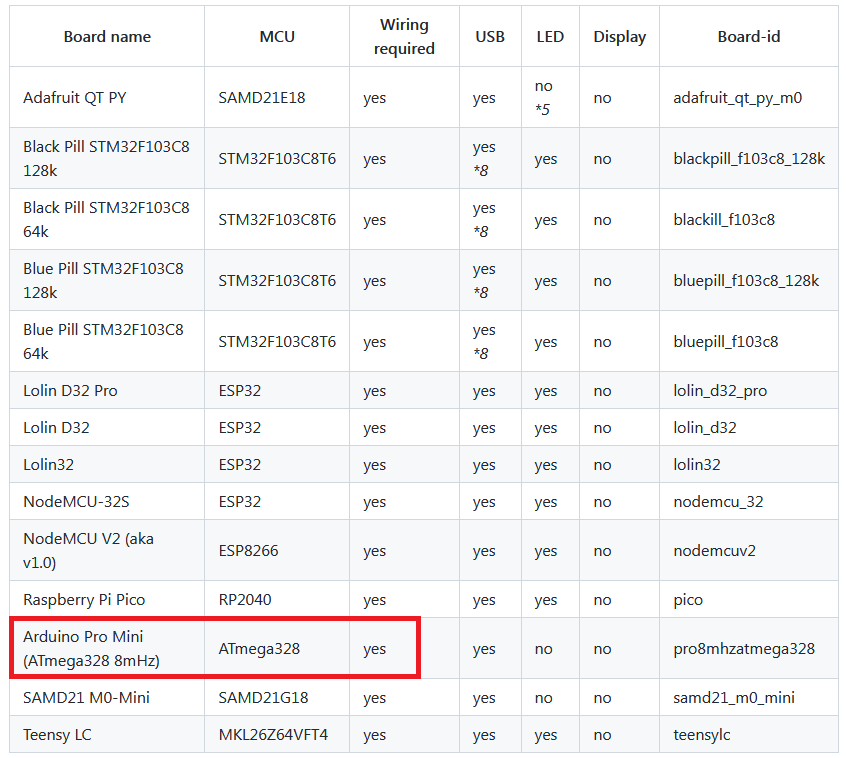Click the "RP2040" MCU cell
The height and width of the screenshot is (758, 846).
245,600
